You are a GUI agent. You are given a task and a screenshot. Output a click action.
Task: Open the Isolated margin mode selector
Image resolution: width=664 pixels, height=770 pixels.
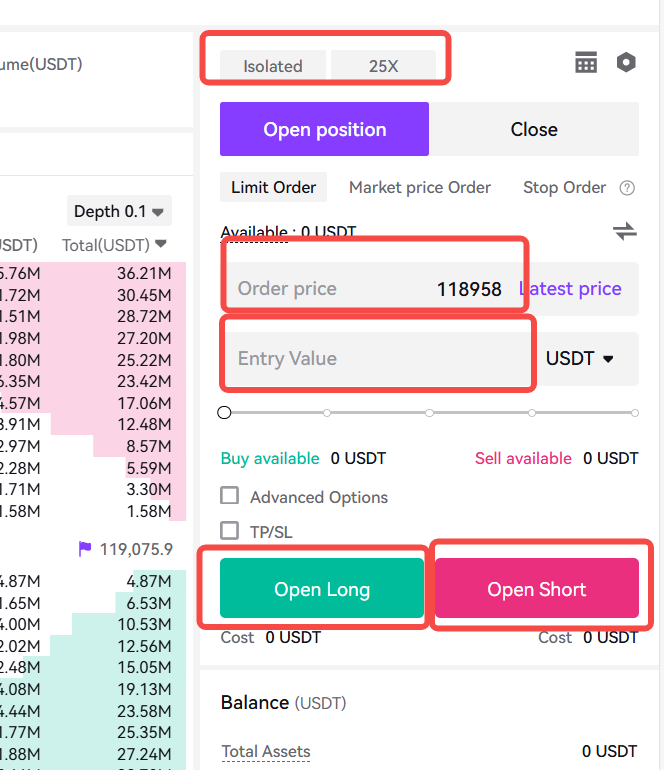[x=273, y=65]
